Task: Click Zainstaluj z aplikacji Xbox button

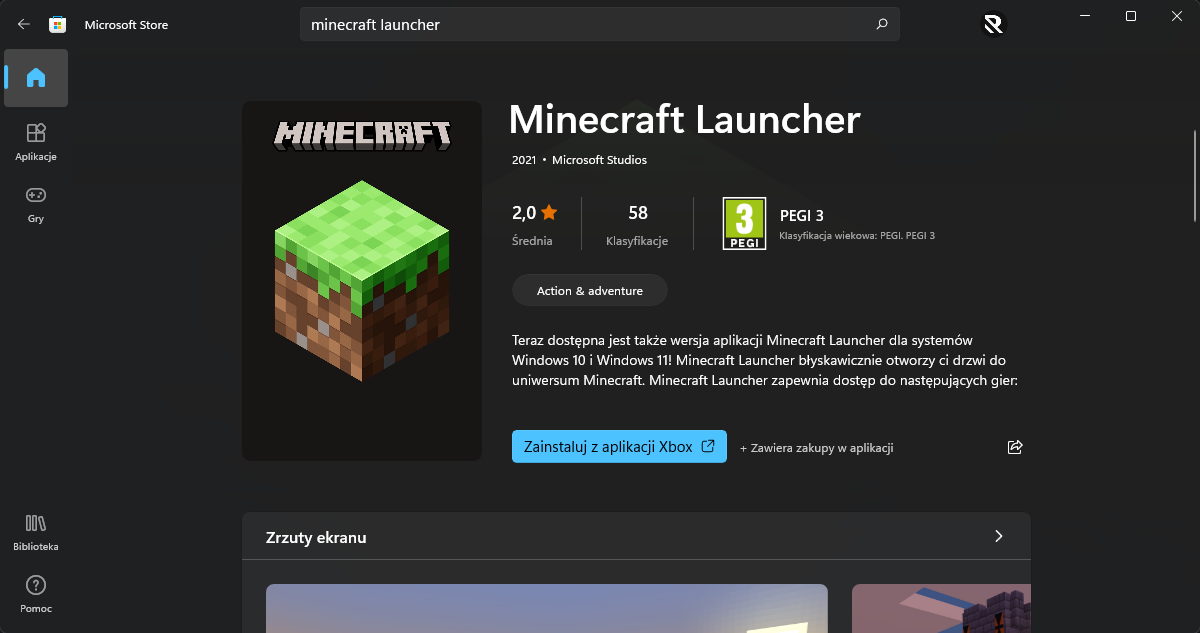Action: (619, 447)
